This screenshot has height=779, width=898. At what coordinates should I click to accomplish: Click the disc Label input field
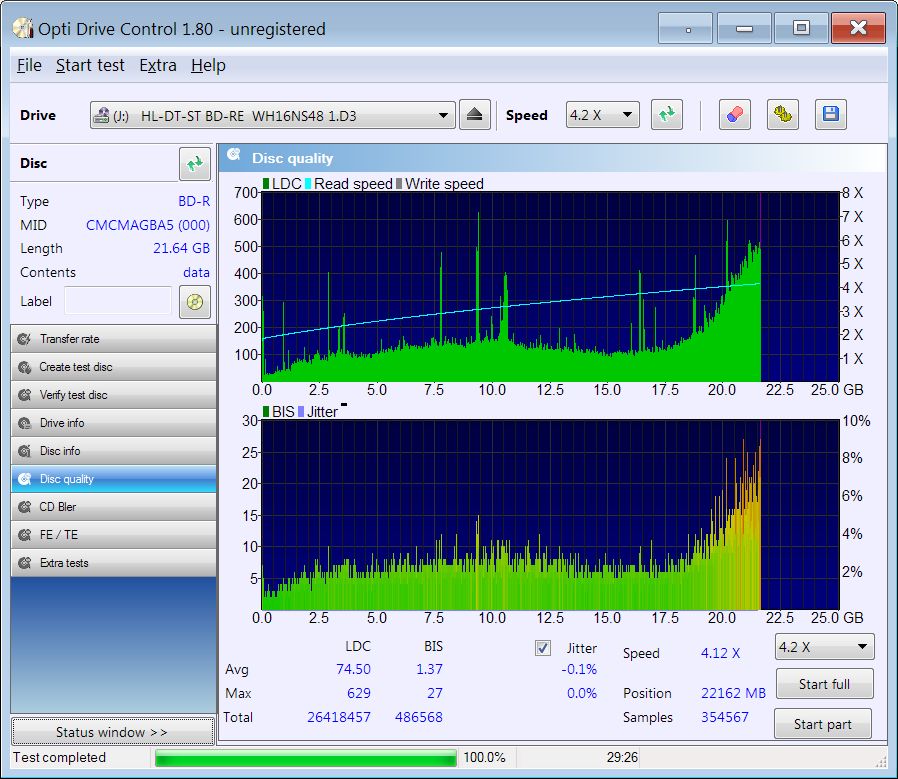(x=118, y=301)
